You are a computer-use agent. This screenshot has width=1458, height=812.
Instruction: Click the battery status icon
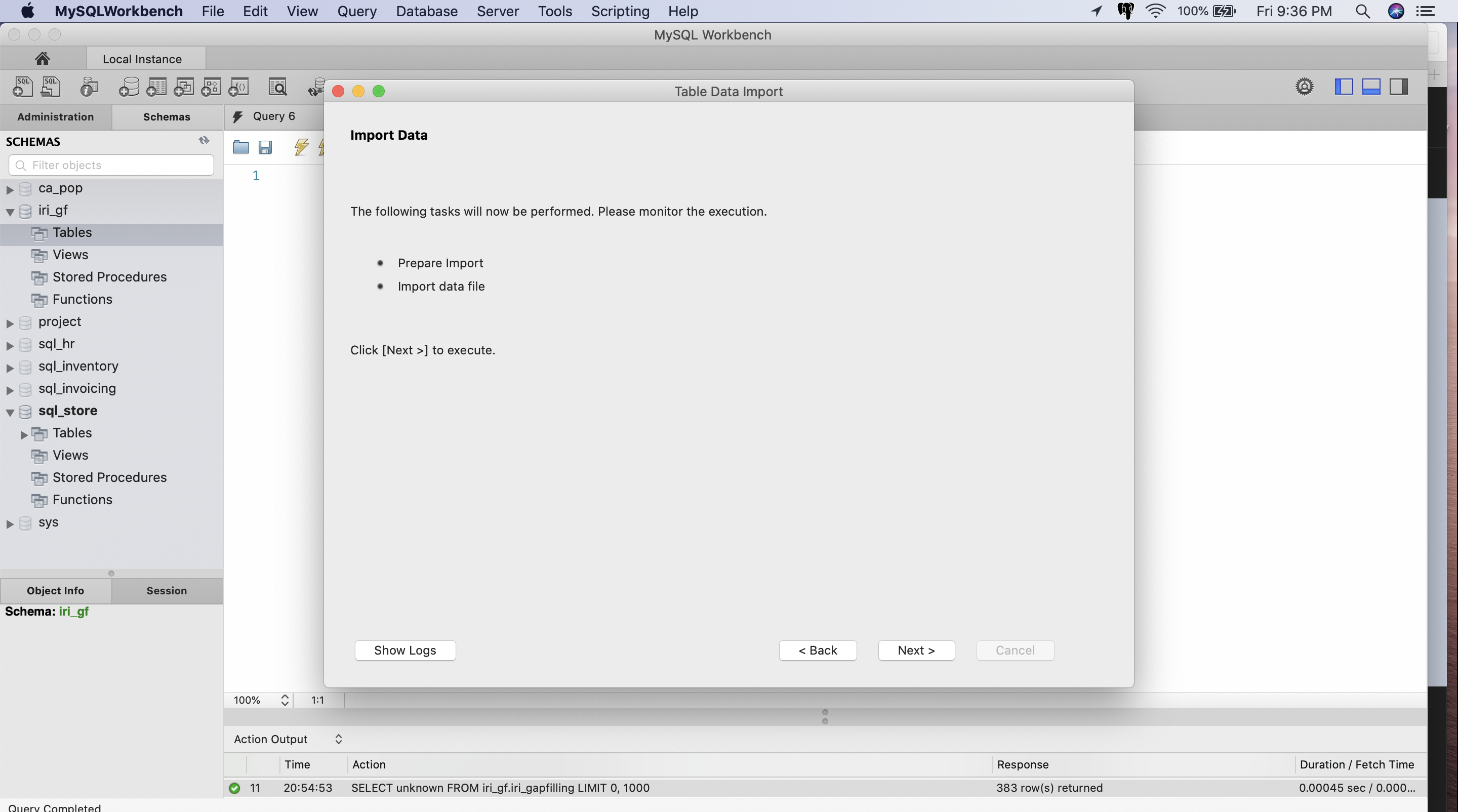click(x=1224, y=11)
